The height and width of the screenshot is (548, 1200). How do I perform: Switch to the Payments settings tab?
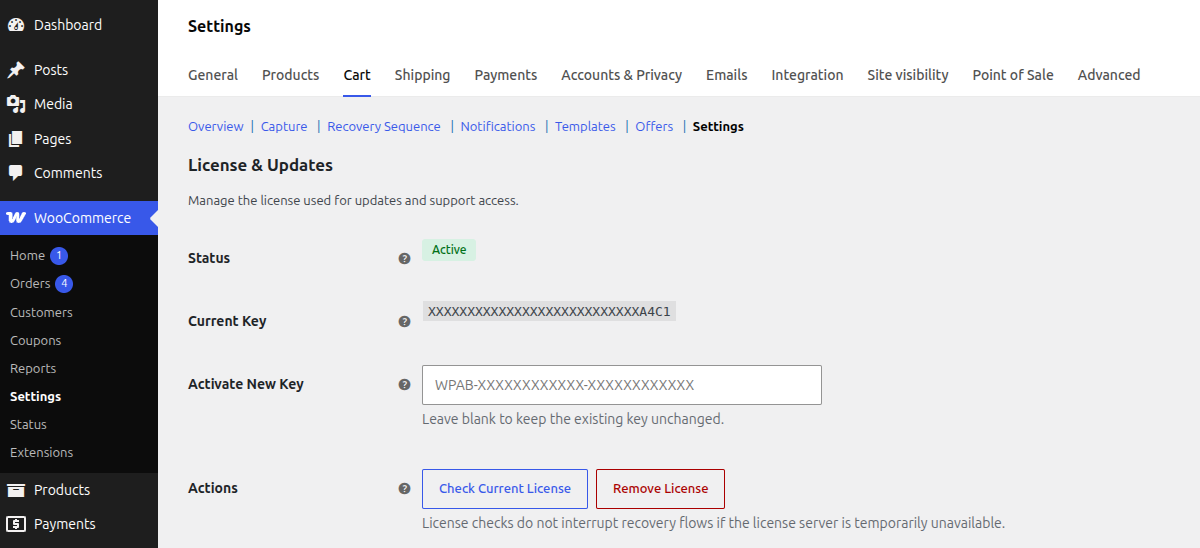(x=506, y=75)
